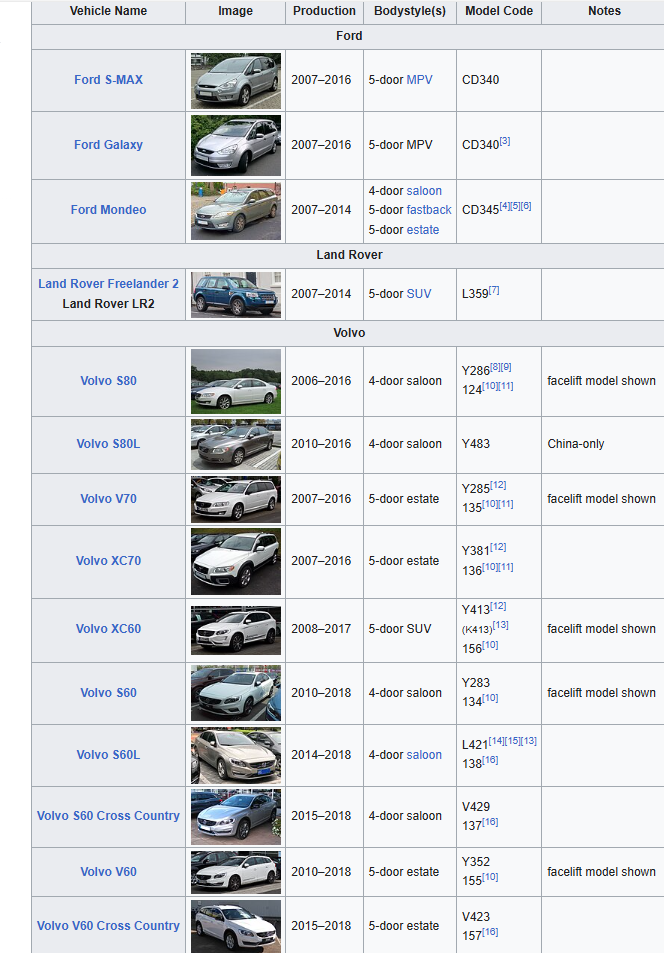Open the Volvo V70 link
Viewport: 664px width, 953px height.
pyautogui.click(x=108, y=499)
